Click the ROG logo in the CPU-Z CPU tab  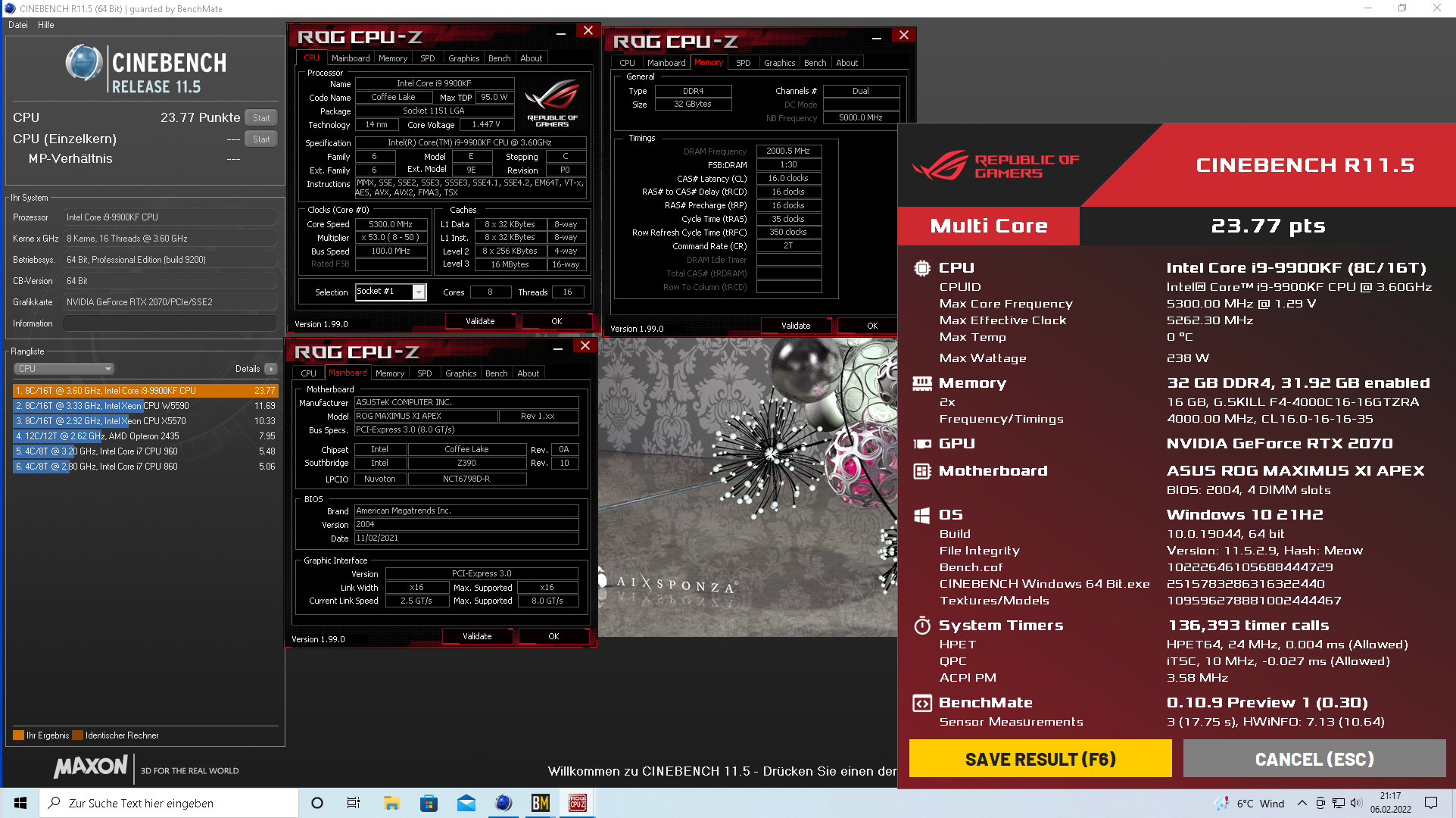coord(552,102)
